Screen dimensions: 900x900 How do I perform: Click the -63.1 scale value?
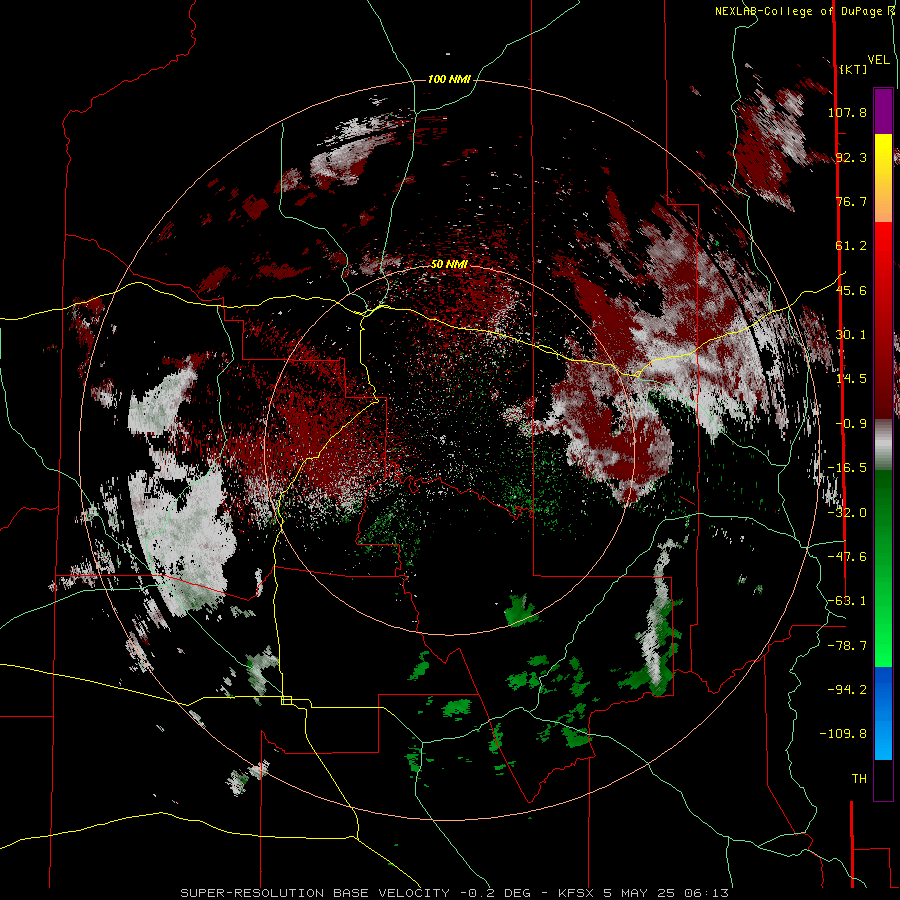(847, 601)
